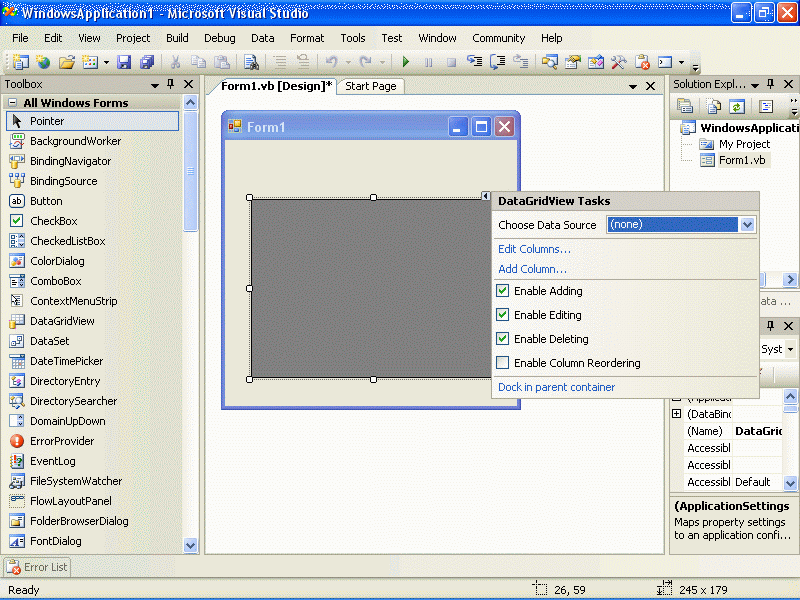Click the Step Over toolbar icon
The width and height of the screenshot is (800, 600).
pyautogui.click(x=497, y=62)
